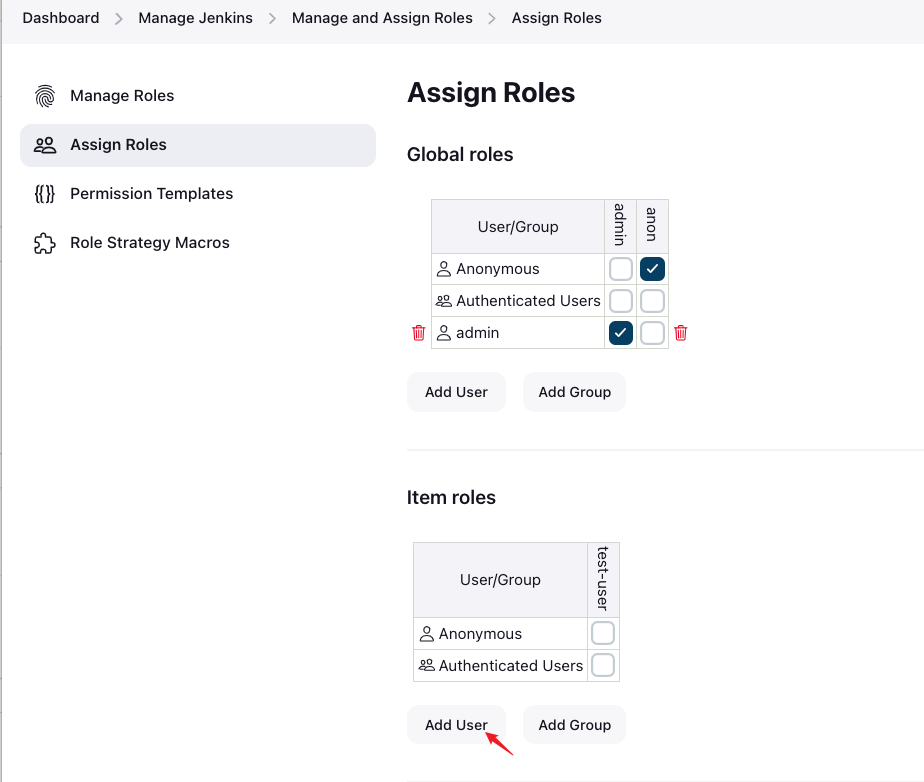Click the admin user name in Global roles
924x782 pixels.
point(478,333)
